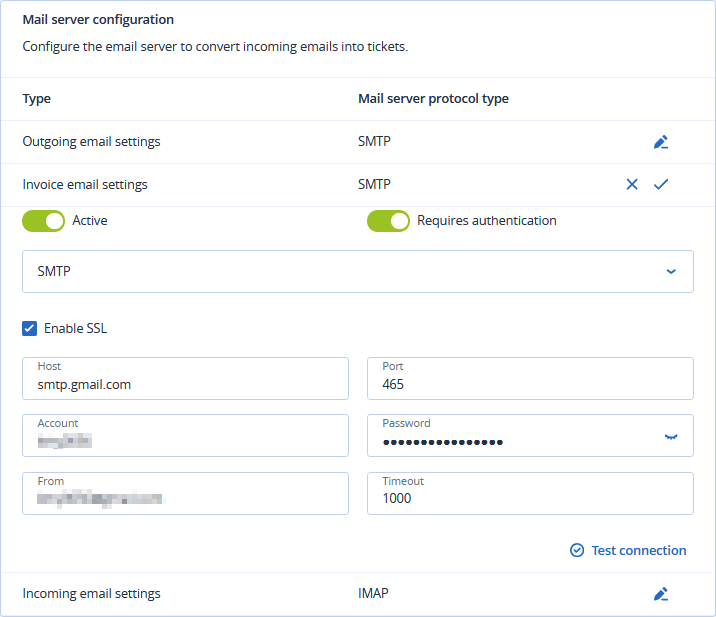Disable the Requires authentication switch
716x617 pixels.
388,221
